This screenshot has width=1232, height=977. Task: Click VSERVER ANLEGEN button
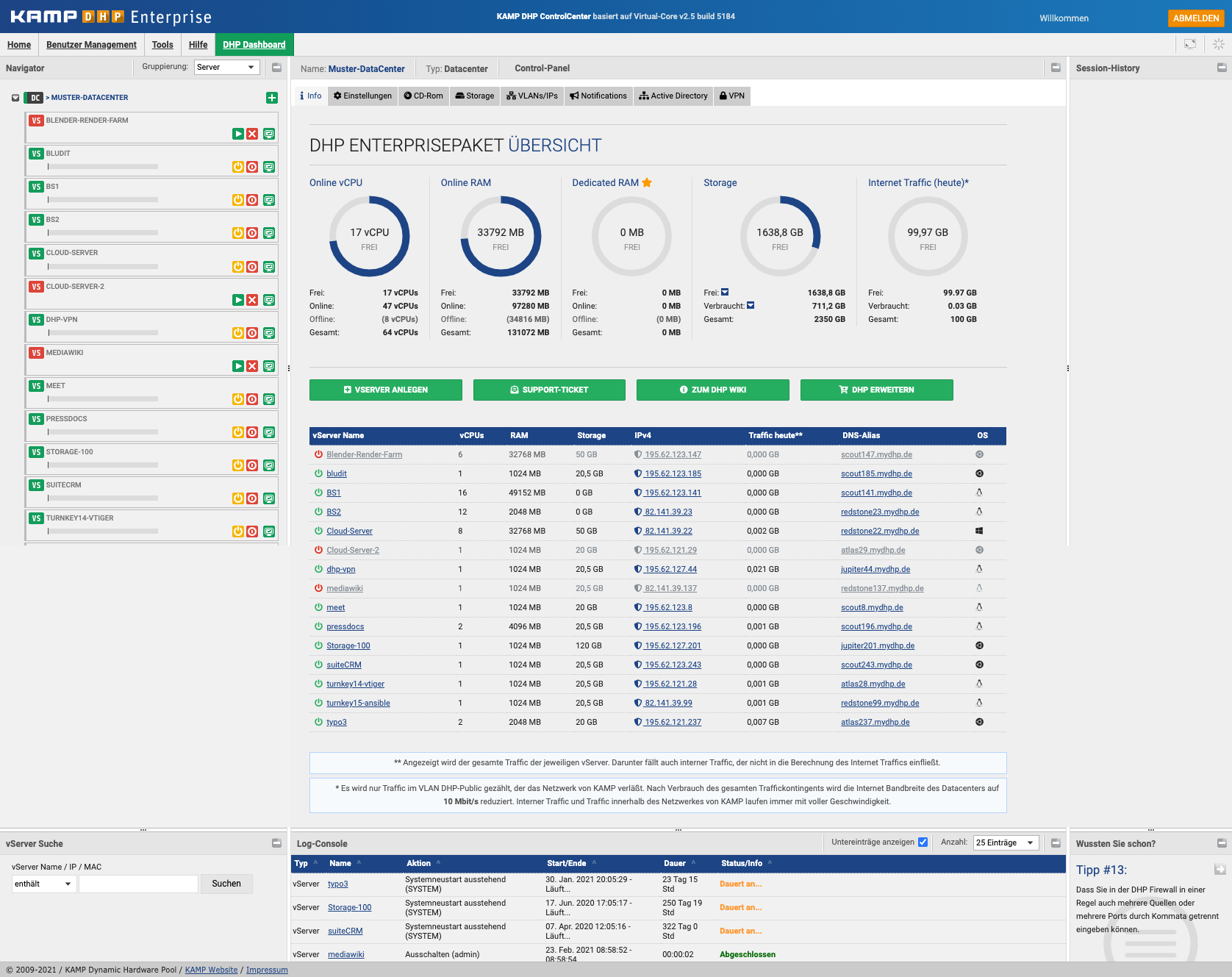[x=386, y=390]
